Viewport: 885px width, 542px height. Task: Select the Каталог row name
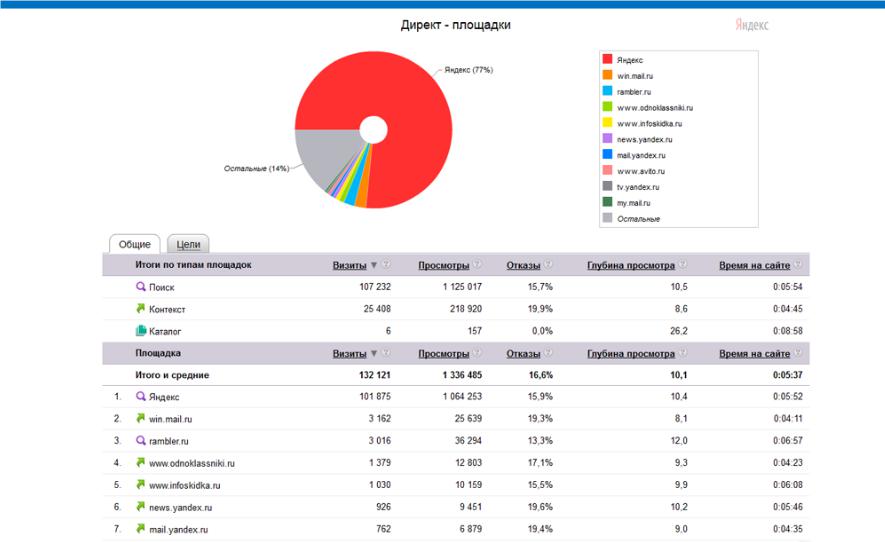click(x=165, y=331)
